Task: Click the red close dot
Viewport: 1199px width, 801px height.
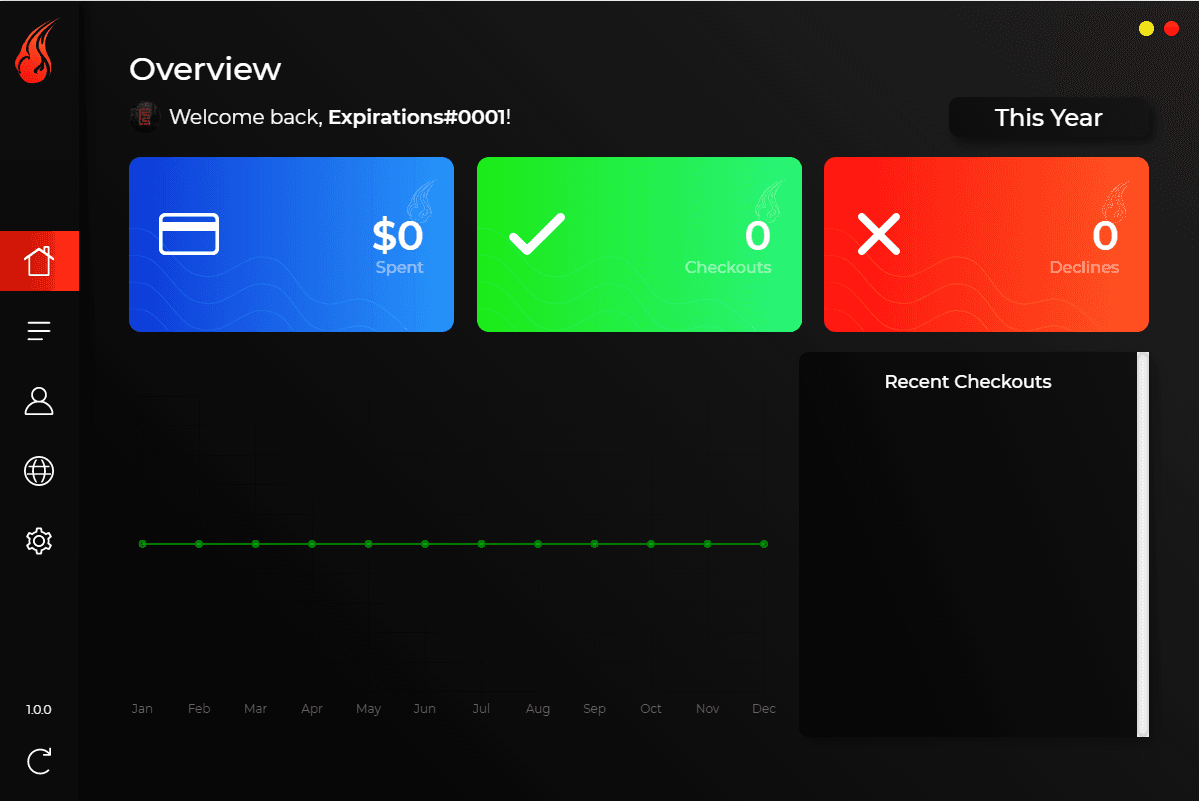Action: (x=1171, y=29)
